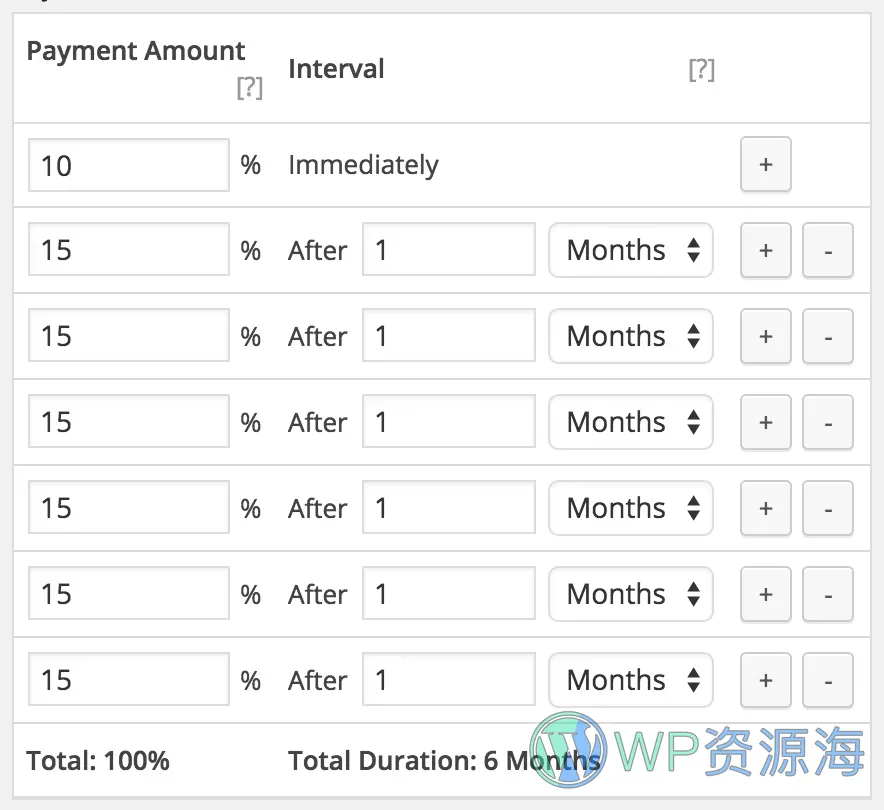Click the plus button in the second row
The width and height of the screenshot is (884, 810).
pos(766,250)
